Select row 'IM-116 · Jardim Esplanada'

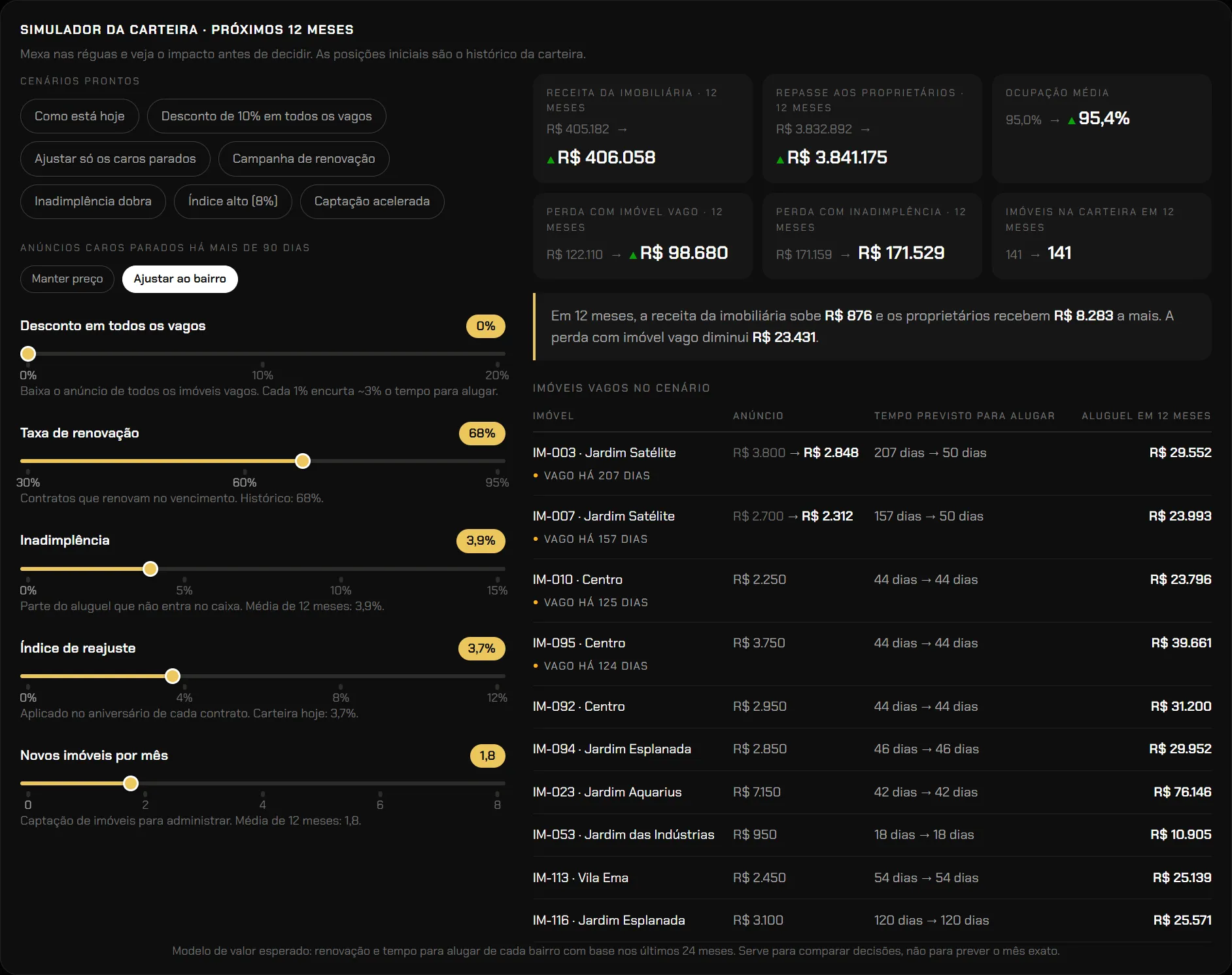872,921
